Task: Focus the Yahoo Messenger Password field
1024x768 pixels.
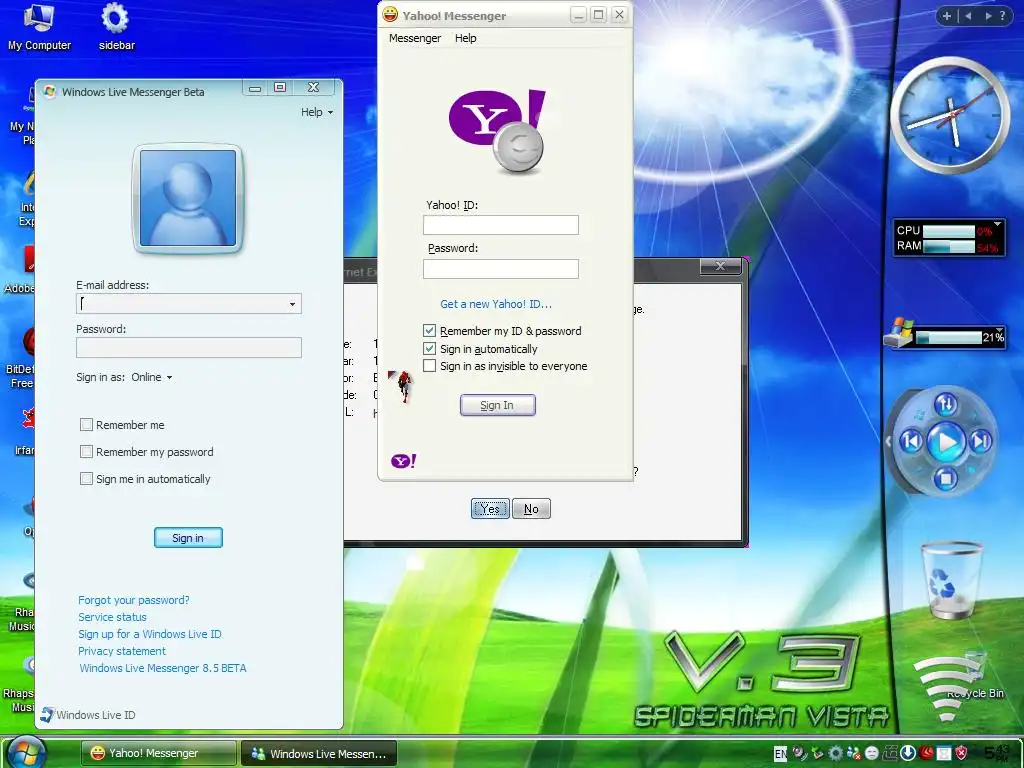Action: [500, 268]
